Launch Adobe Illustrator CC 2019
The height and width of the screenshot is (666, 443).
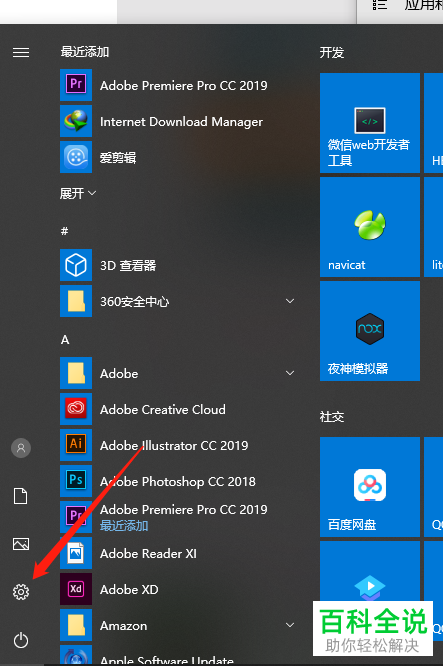tap(178, 445)
